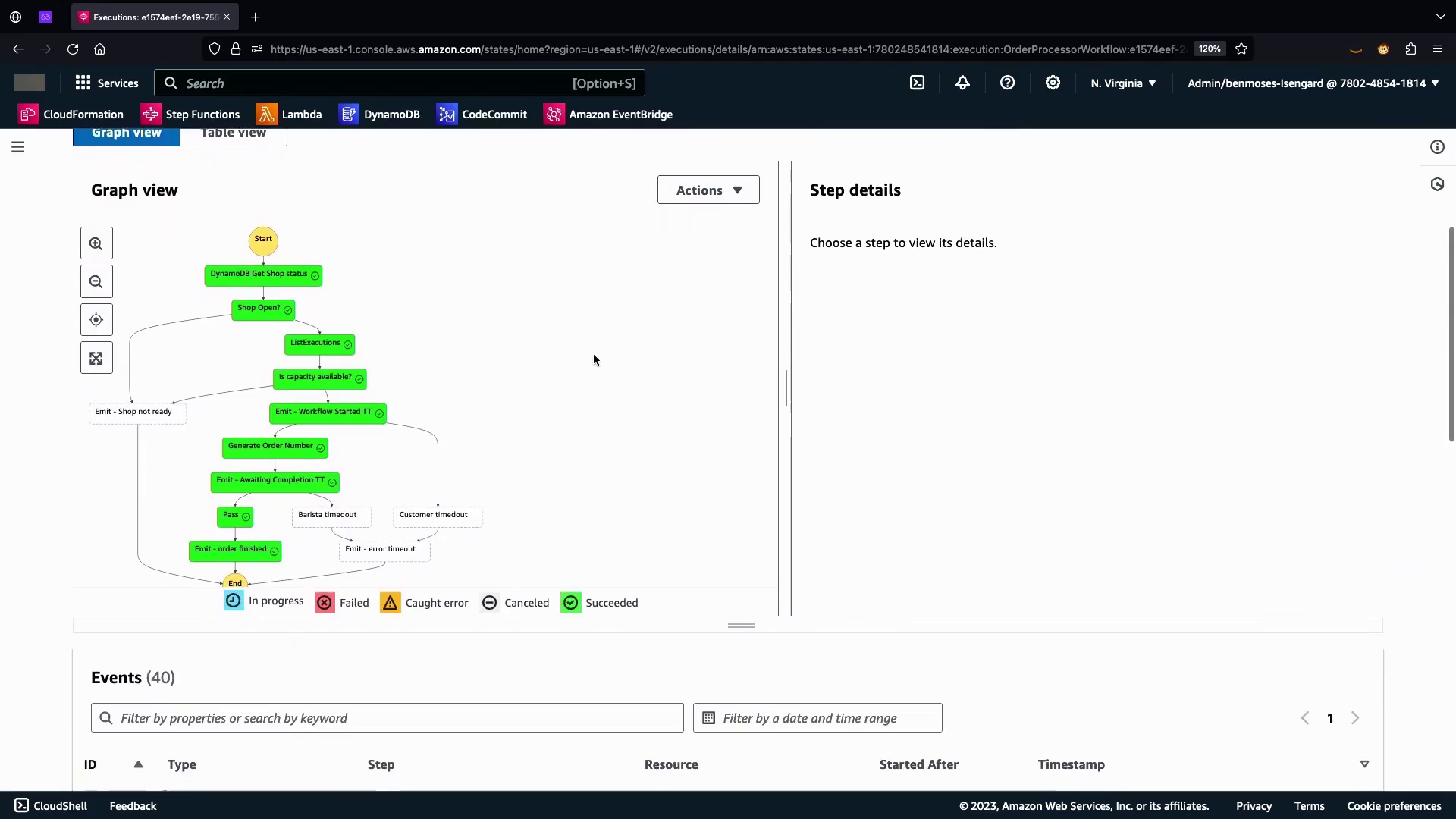Open the Services menu

click(107, 83)
